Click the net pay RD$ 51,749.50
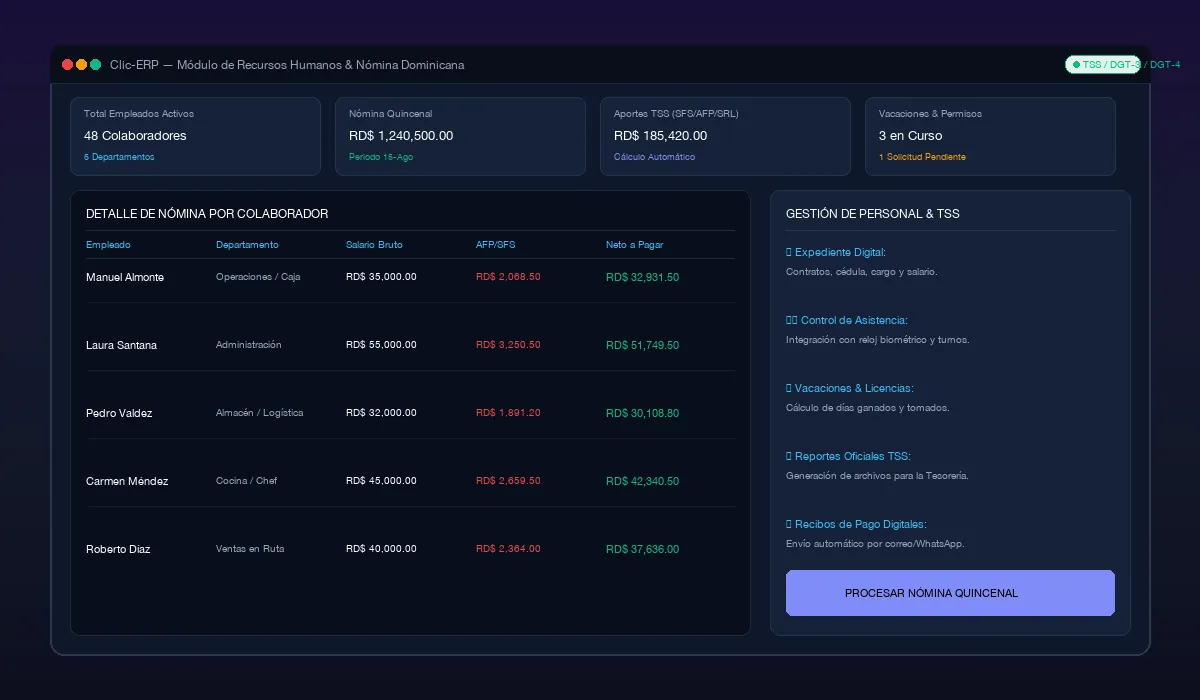The width and height of the screenshot is (1200, 700). [x=642, y=345]
